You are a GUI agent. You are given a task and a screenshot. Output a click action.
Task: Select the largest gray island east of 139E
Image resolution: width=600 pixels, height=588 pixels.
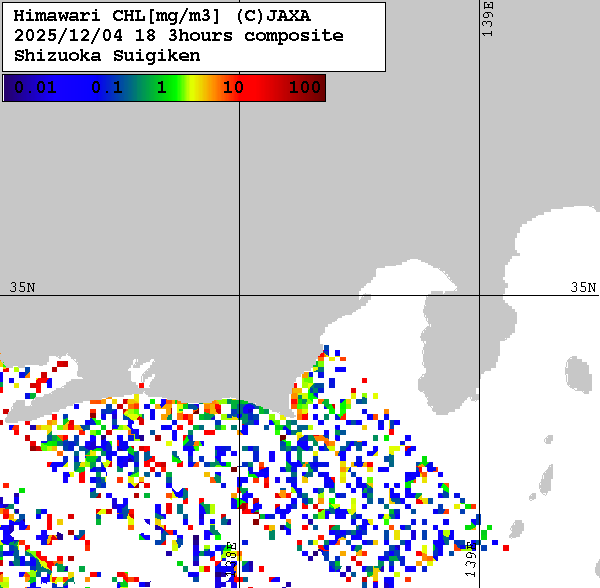coord(576,374)
